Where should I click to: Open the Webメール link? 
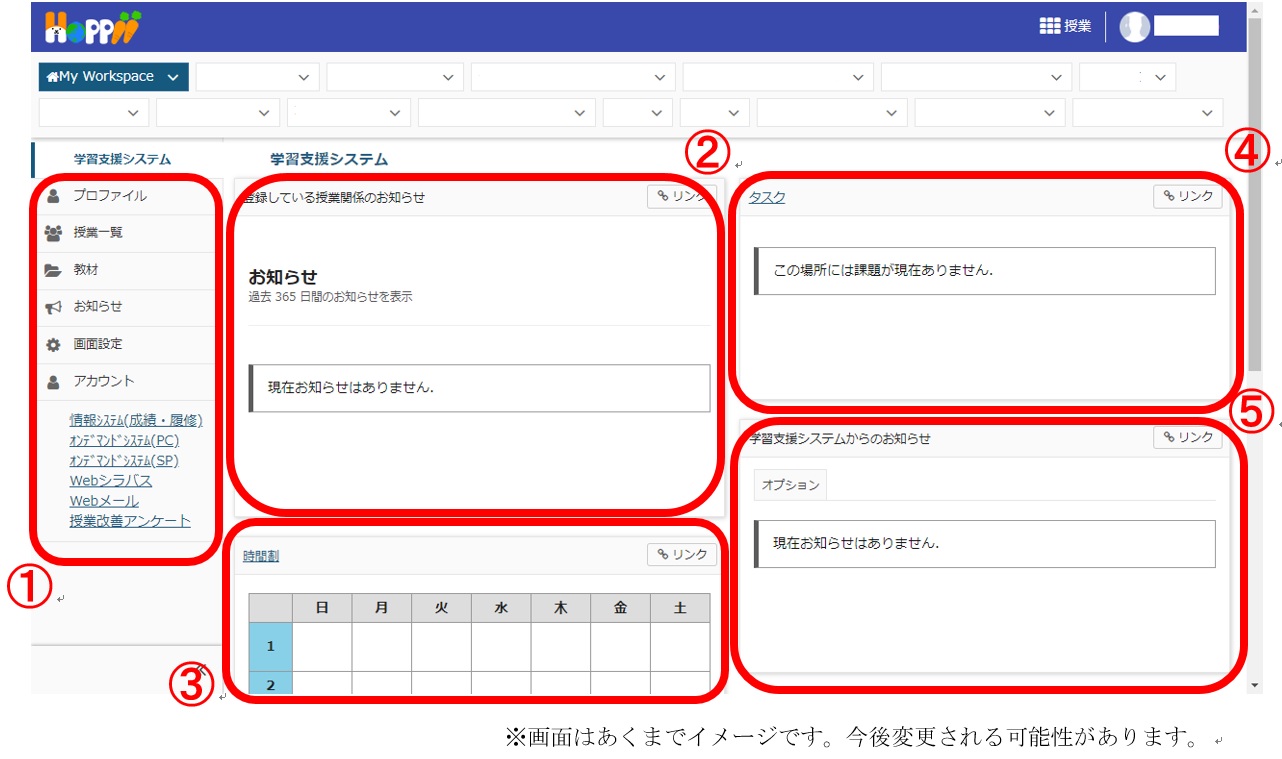104,501
